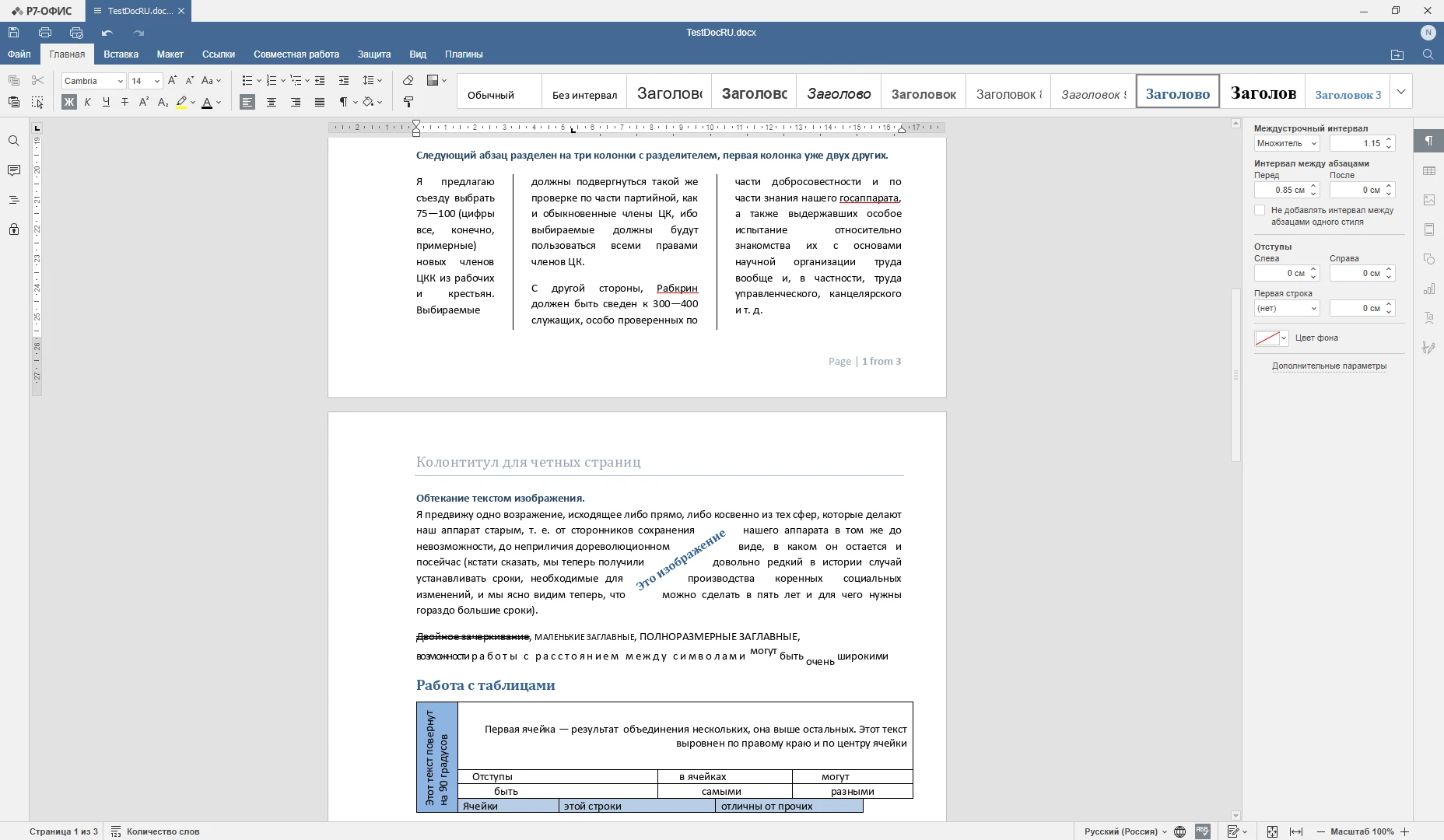Switch to Вставка tab
Viewport: 1444px width, 840px height.
pyautogui.click(x=121, y=54)
